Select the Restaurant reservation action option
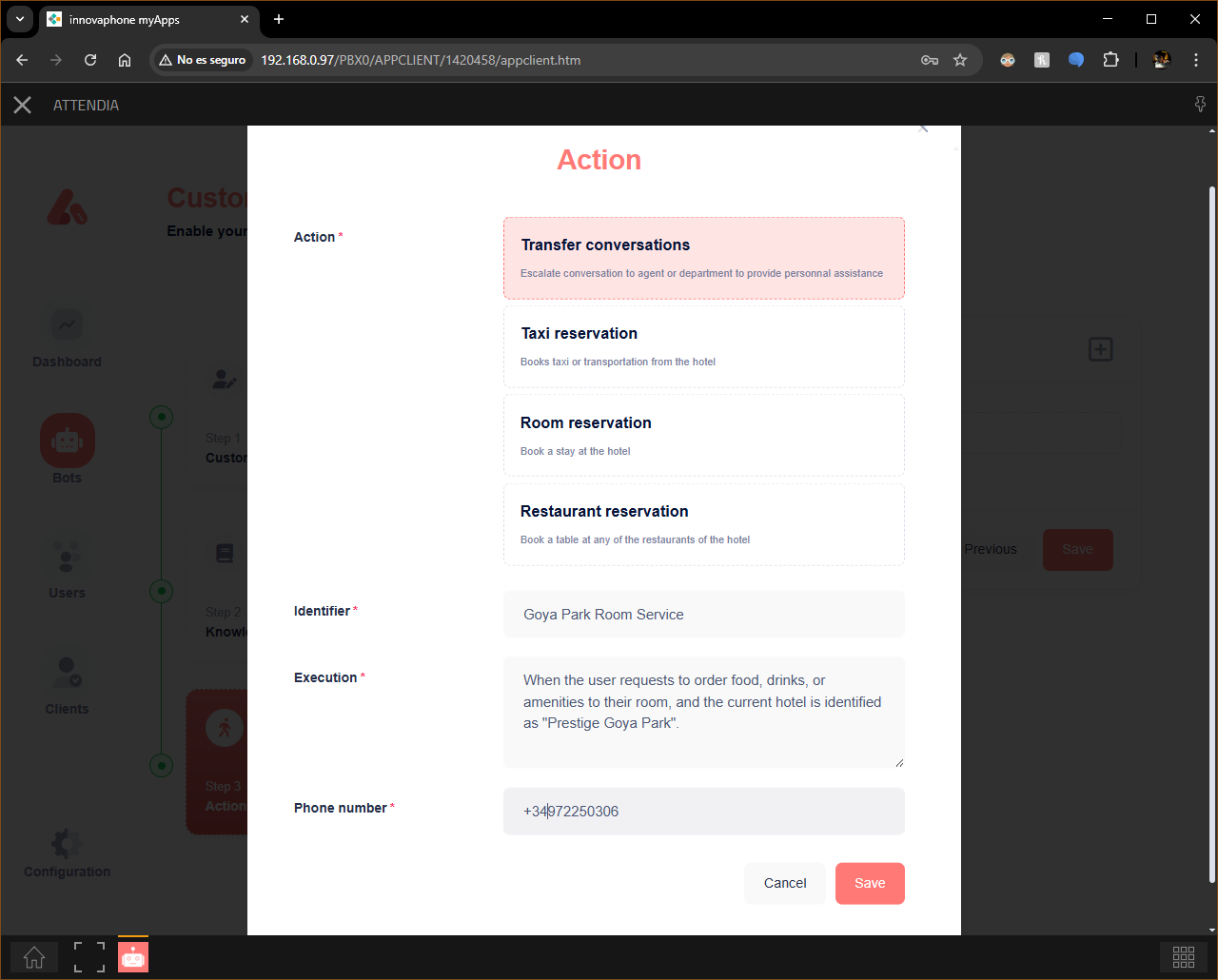The width and height of the screenshot is (1218, 980). point(704,524)
